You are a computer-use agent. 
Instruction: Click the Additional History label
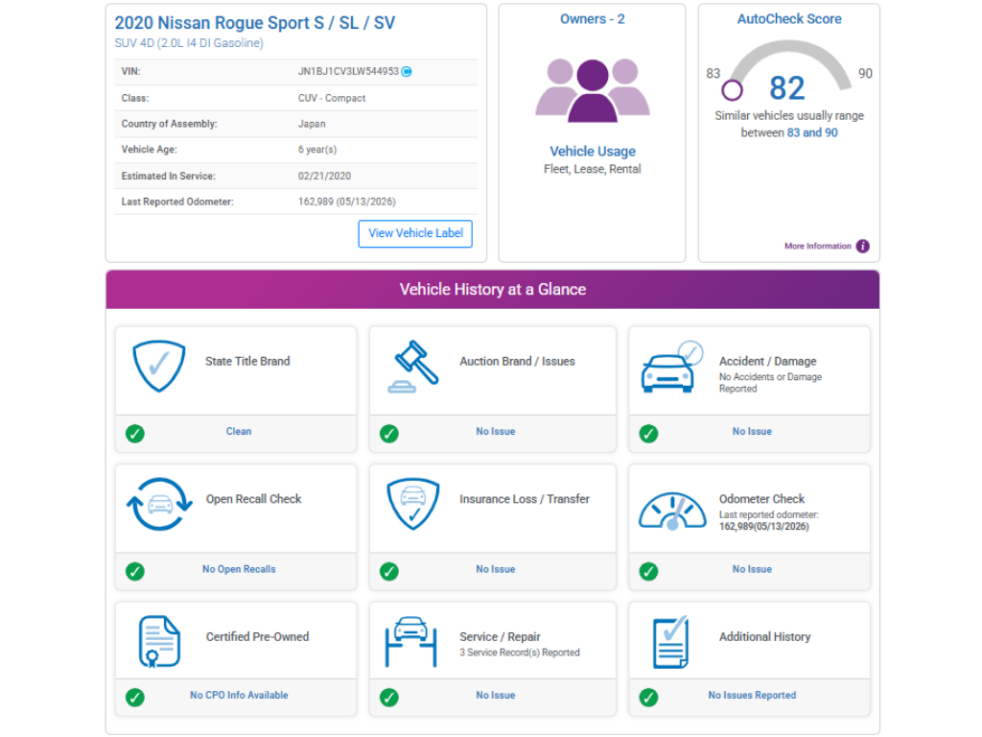click(x=765, y=637)
